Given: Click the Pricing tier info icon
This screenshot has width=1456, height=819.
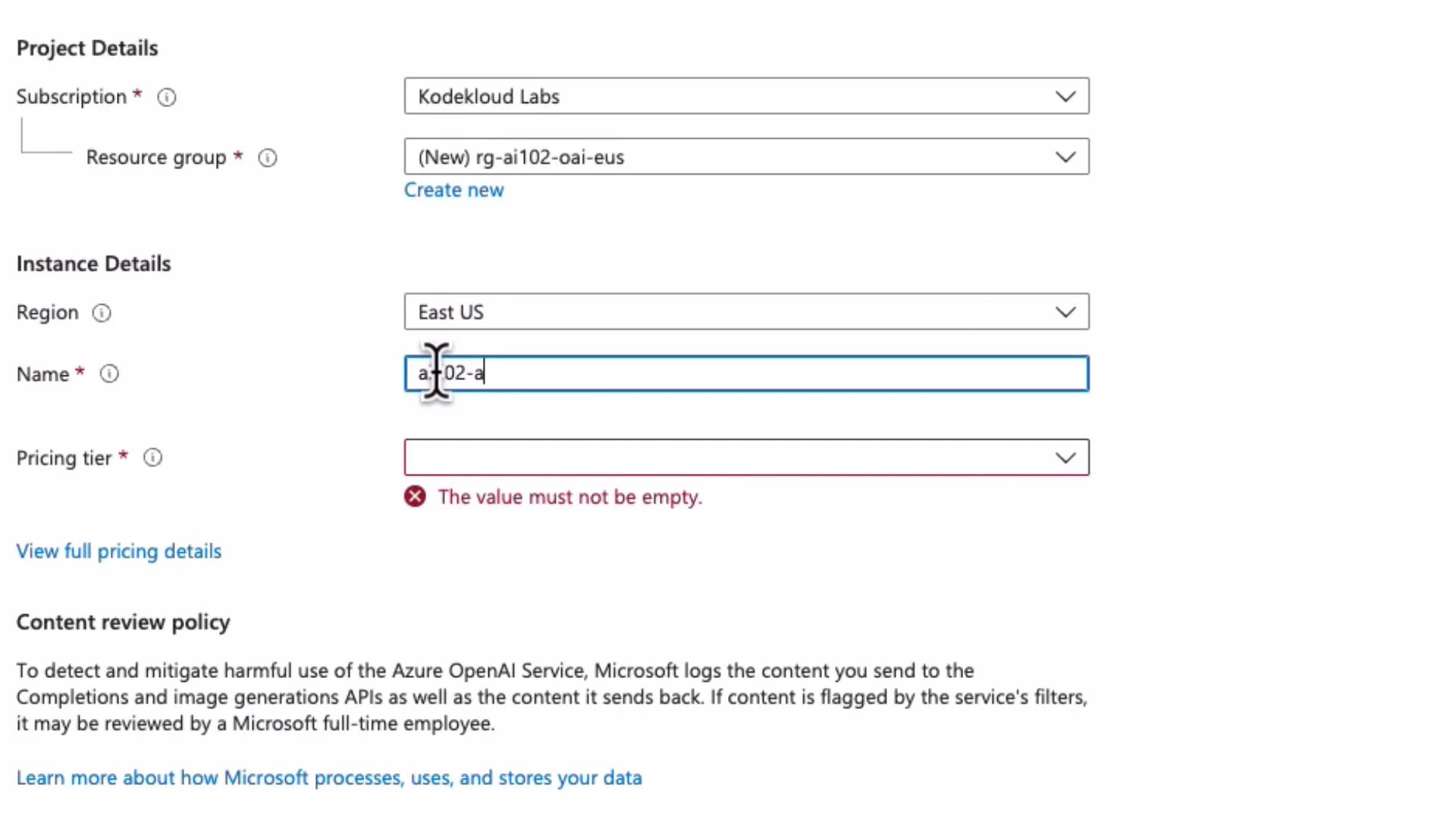Looking at the screenshot, I should (x=152, y=457).
